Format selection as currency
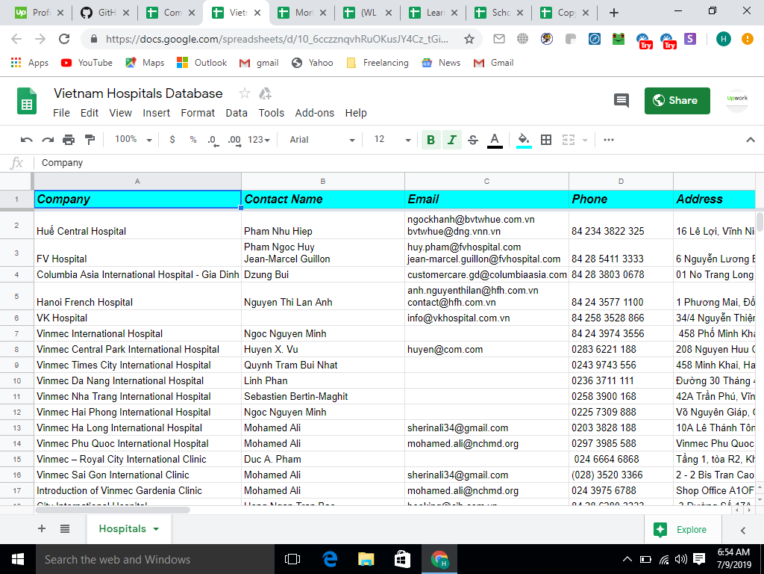 point(172,140)
